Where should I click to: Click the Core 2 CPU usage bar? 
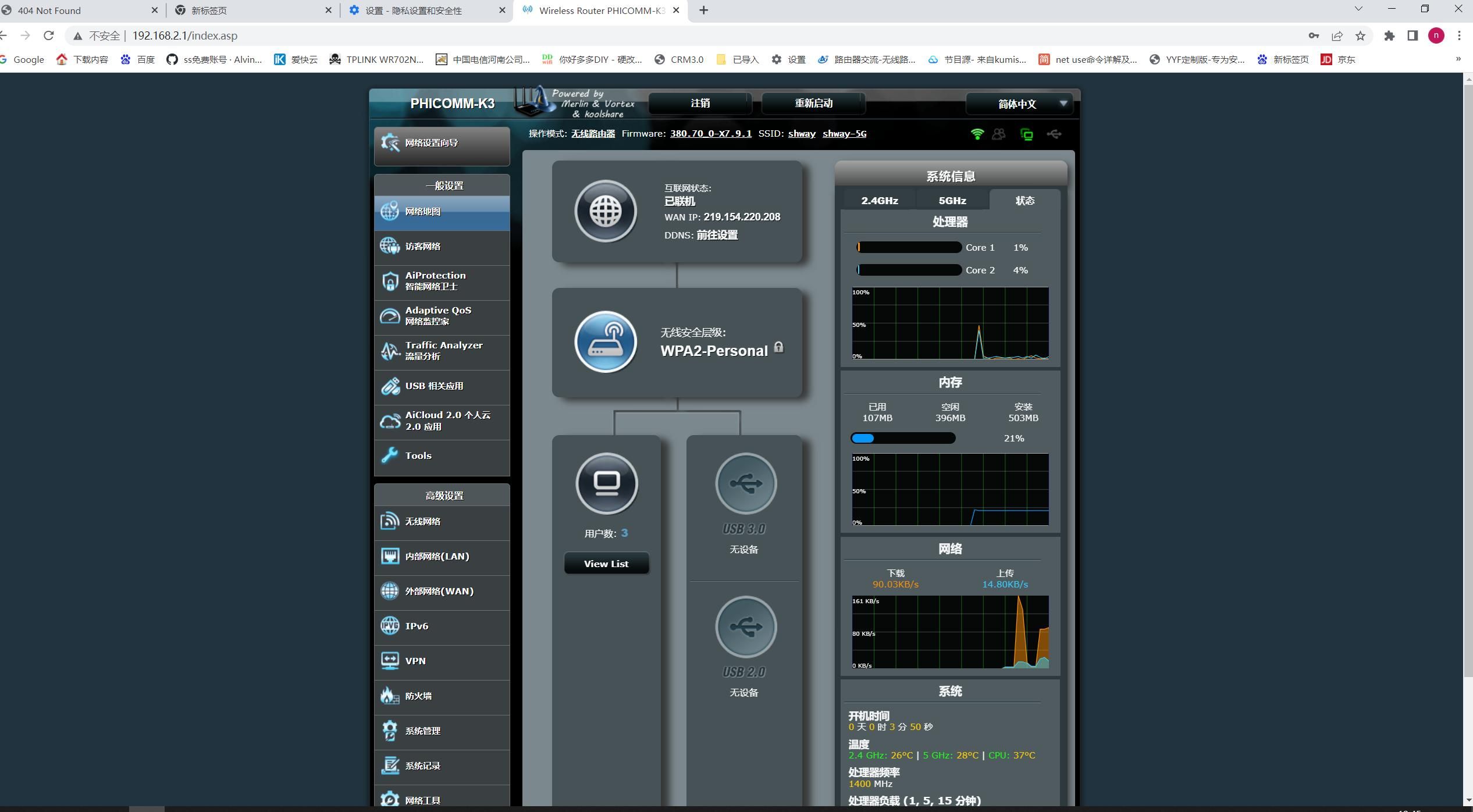[x=909, y=270]
